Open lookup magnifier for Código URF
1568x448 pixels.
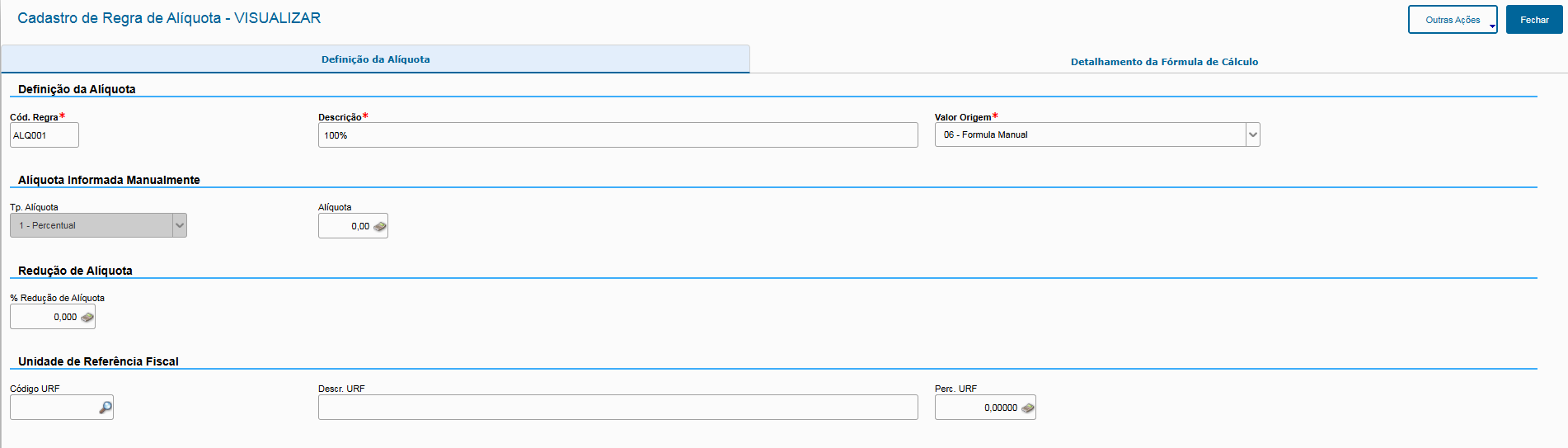[x=105, y=408]
